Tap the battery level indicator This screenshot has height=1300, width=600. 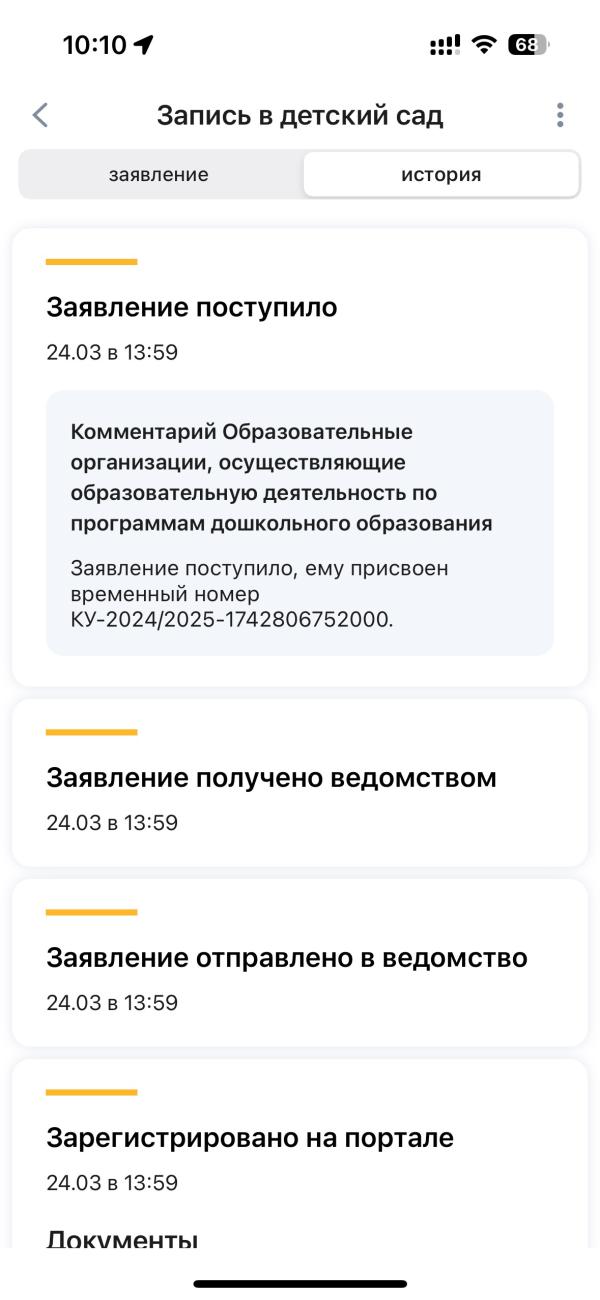coord(526,45)
